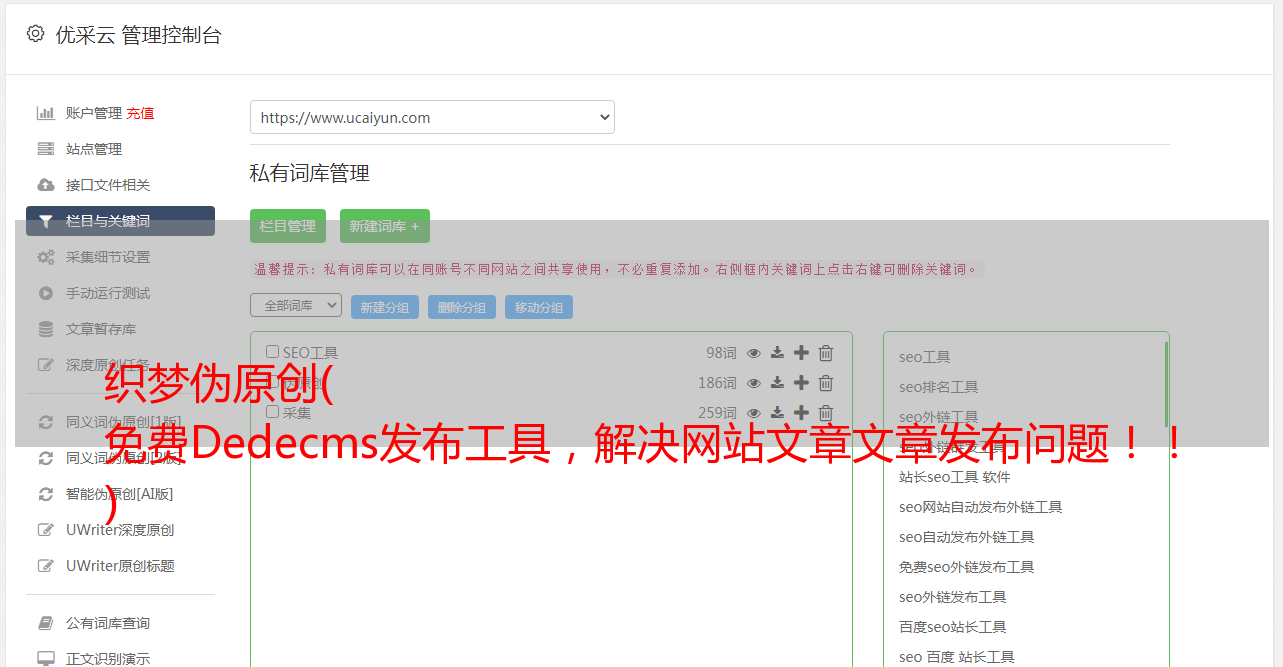View SEO工具 keywords with its eye icon
Image resolution: width=1283 pixels, height=667 pixels.
pyautogui.click(x=754, y=353)
